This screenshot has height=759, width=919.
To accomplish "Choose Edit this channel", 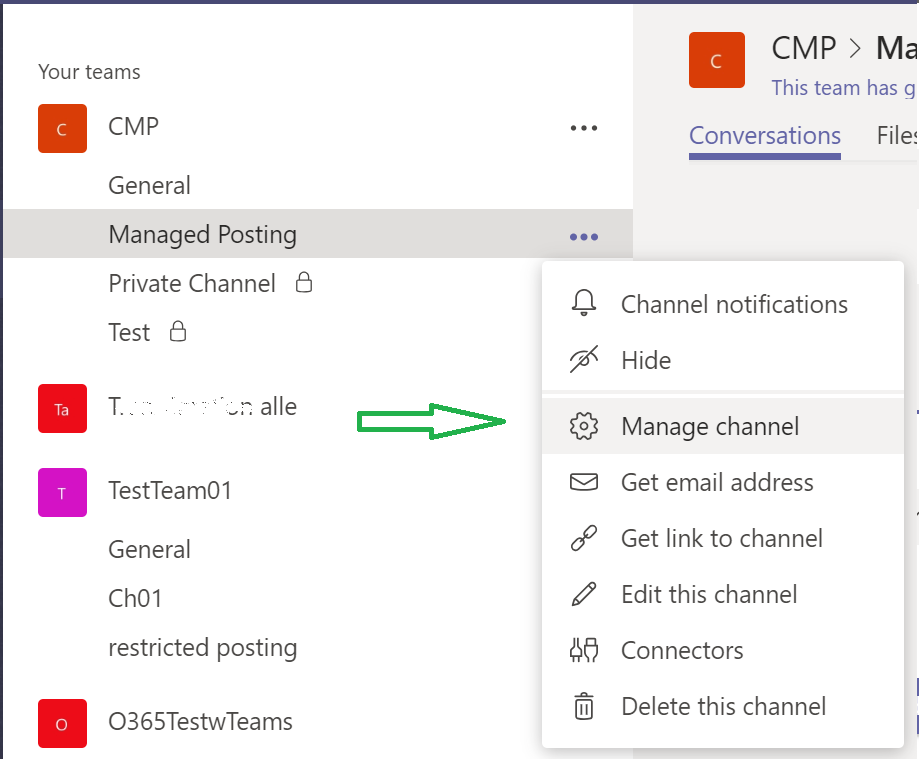I will tap(723, 594).
